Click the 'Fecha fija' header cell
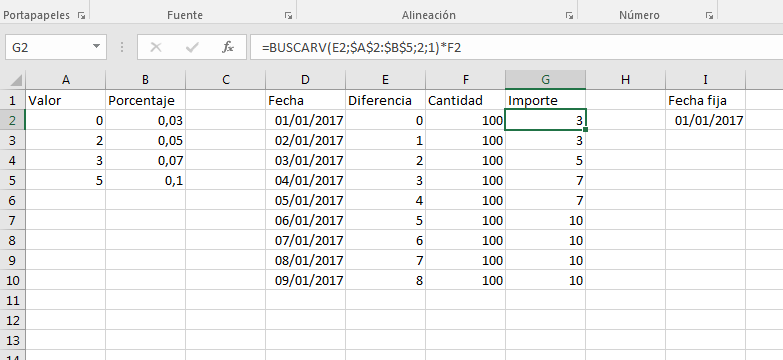 705,100
